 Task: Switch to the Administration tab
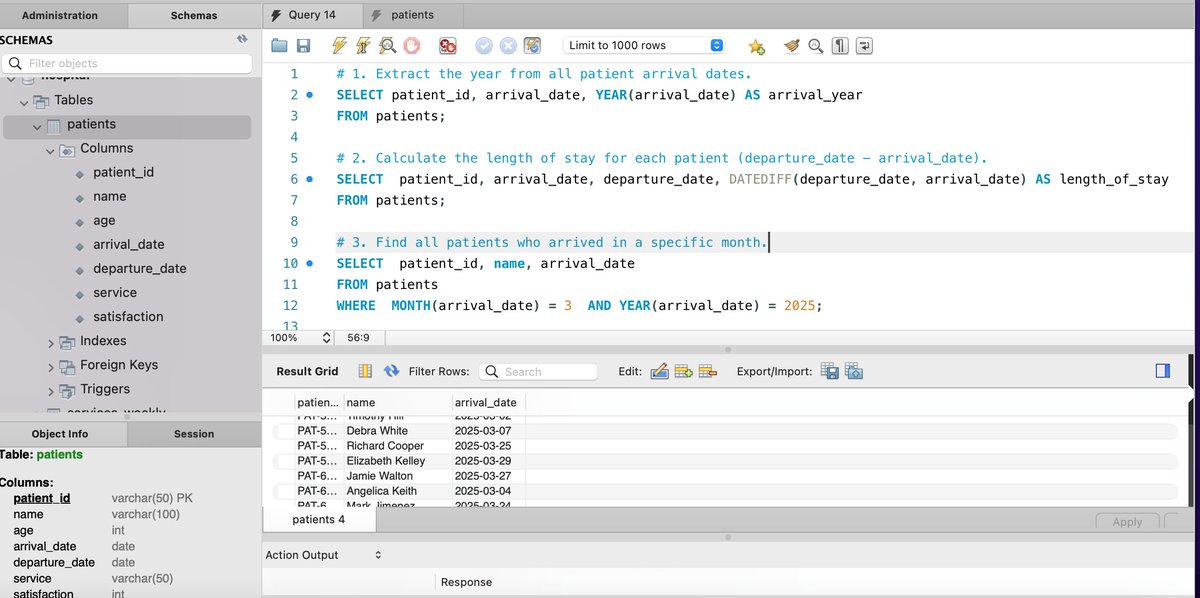coord(62,15)
